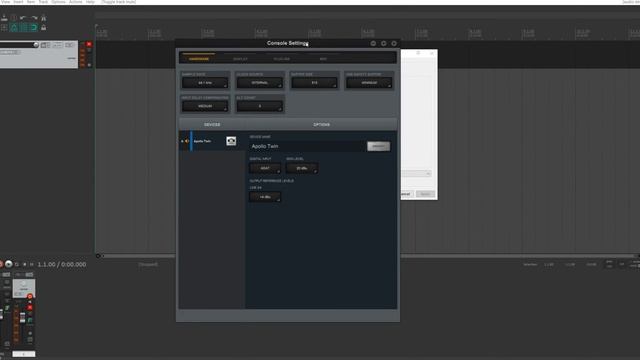Click the speaker icon beside Apollo Twin
Screen dimensions: 640x360
pos(187,141)
